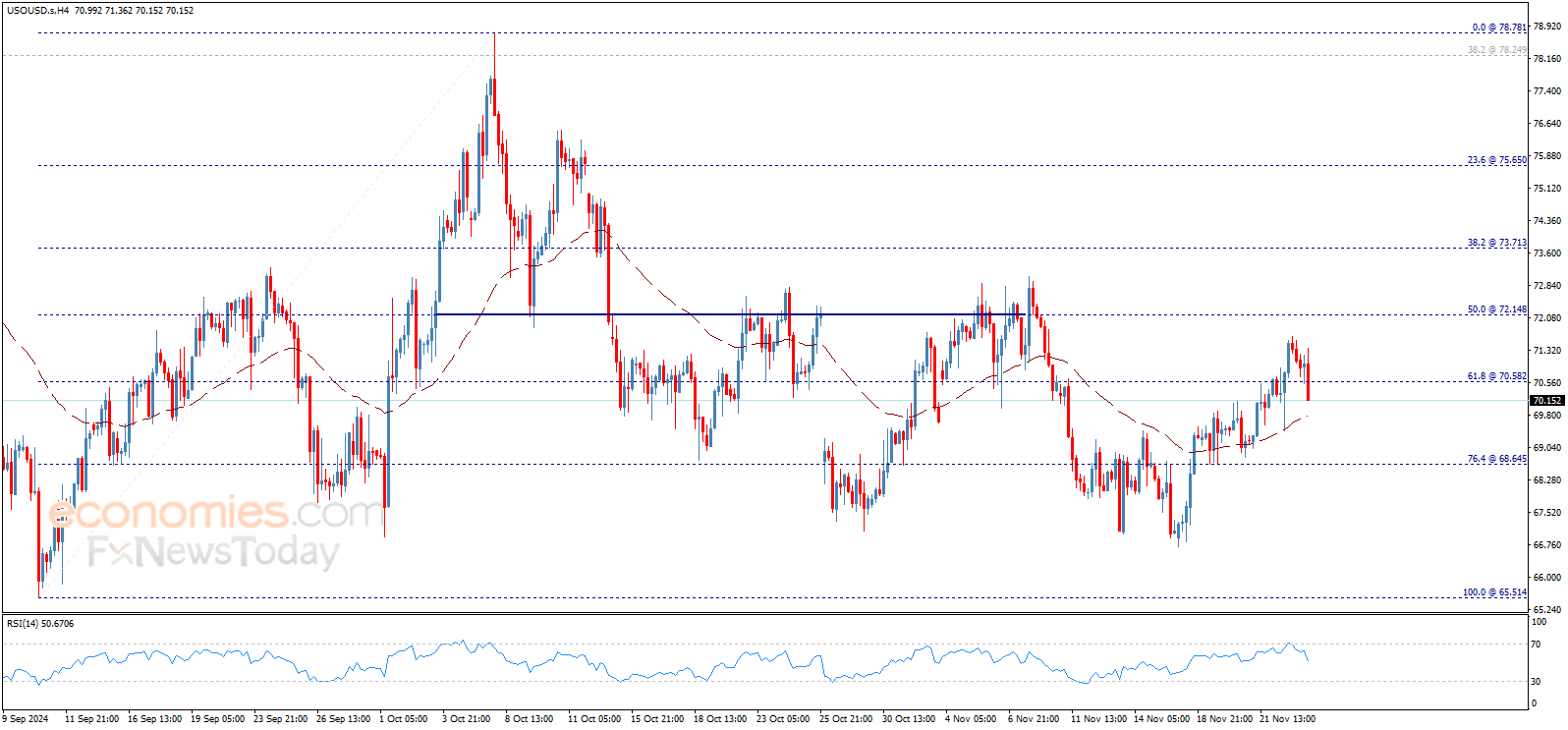
Task: Select the 0.0 @ 78.781 Fibonacci label
Action: [1499, 28]
